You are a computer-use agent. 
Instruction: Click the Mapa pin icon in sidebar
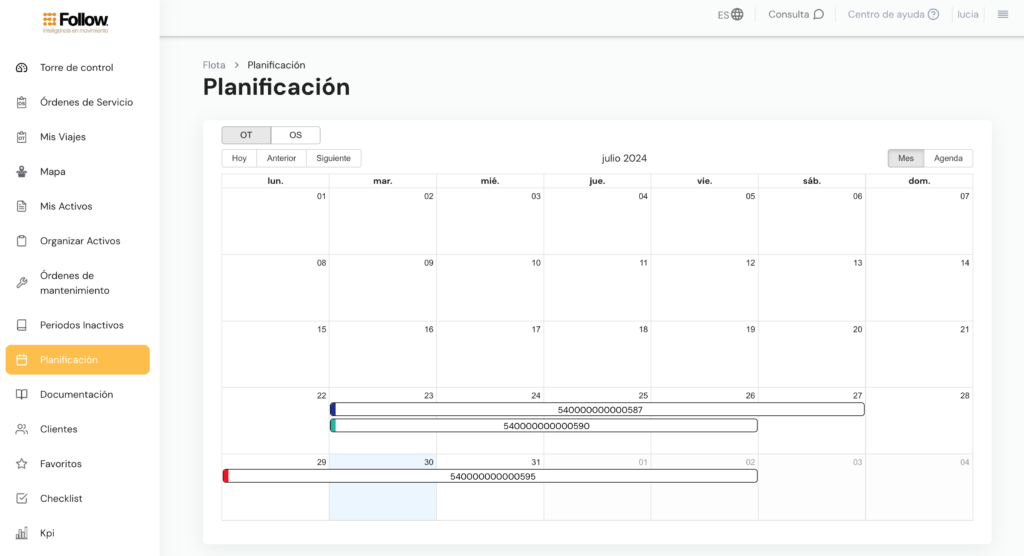pyautogui.click(x=21, y=172)
